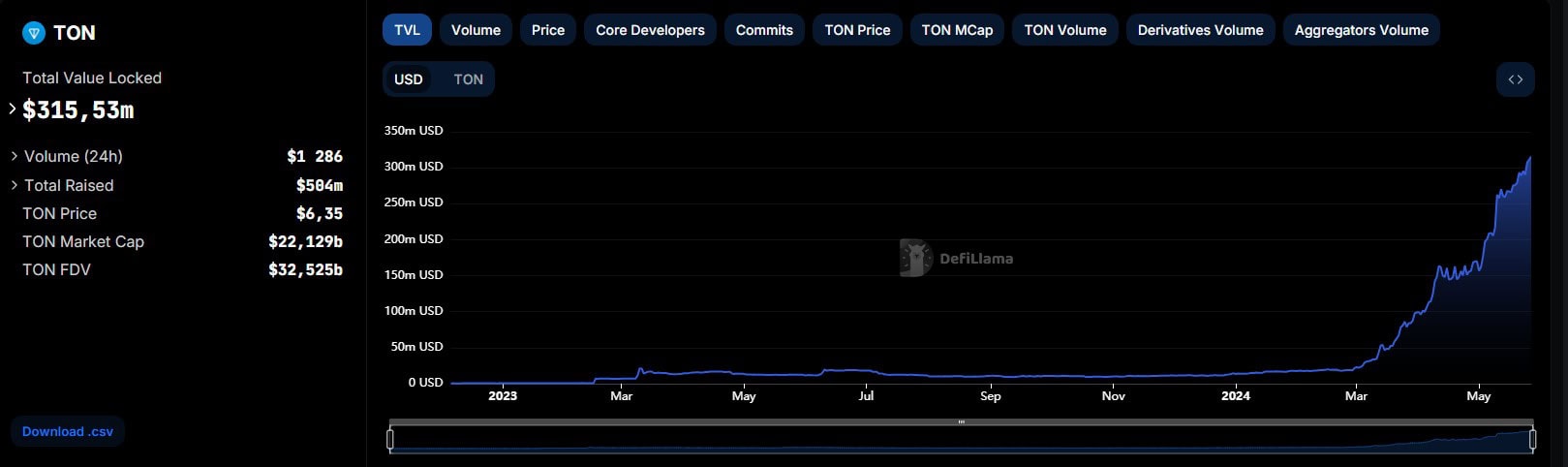Expand the Total Value Locked breakdown
Image resolution: width=1568 pixels, height=467 pixels.
pos(13,109)
